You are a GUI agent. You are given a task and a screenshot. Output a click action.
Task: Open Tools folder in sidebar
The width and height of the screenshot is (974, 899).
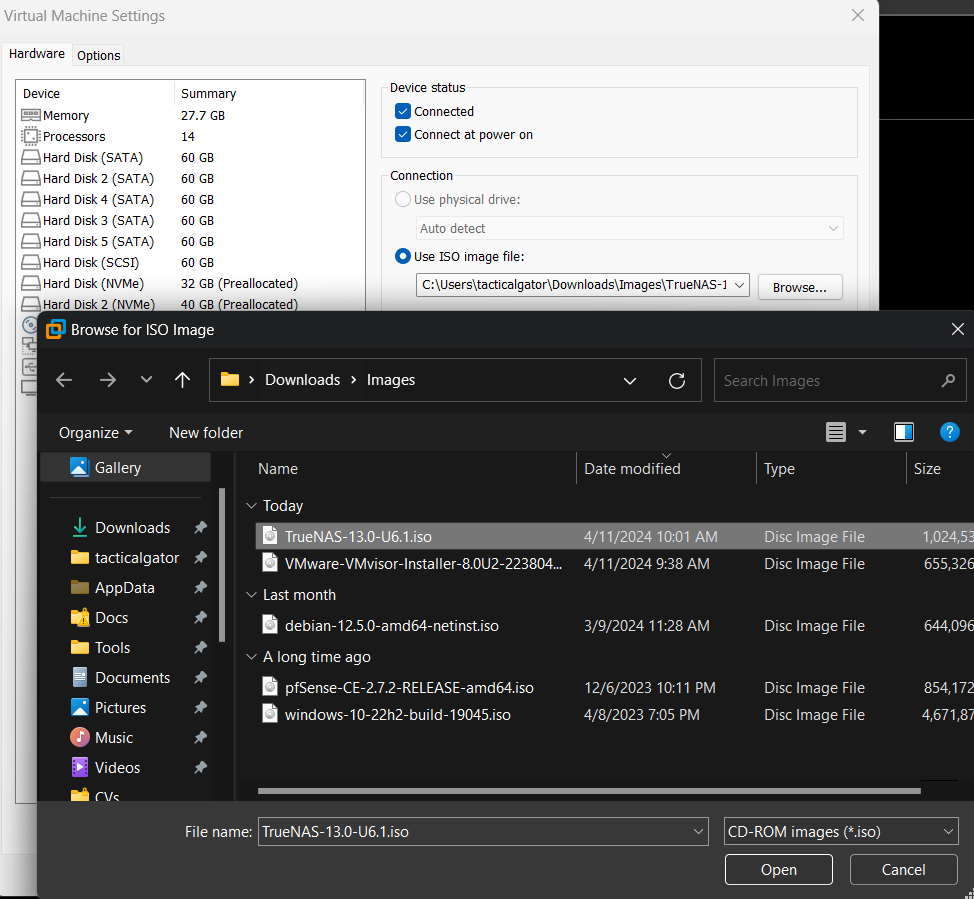click(x=112, y=647)
